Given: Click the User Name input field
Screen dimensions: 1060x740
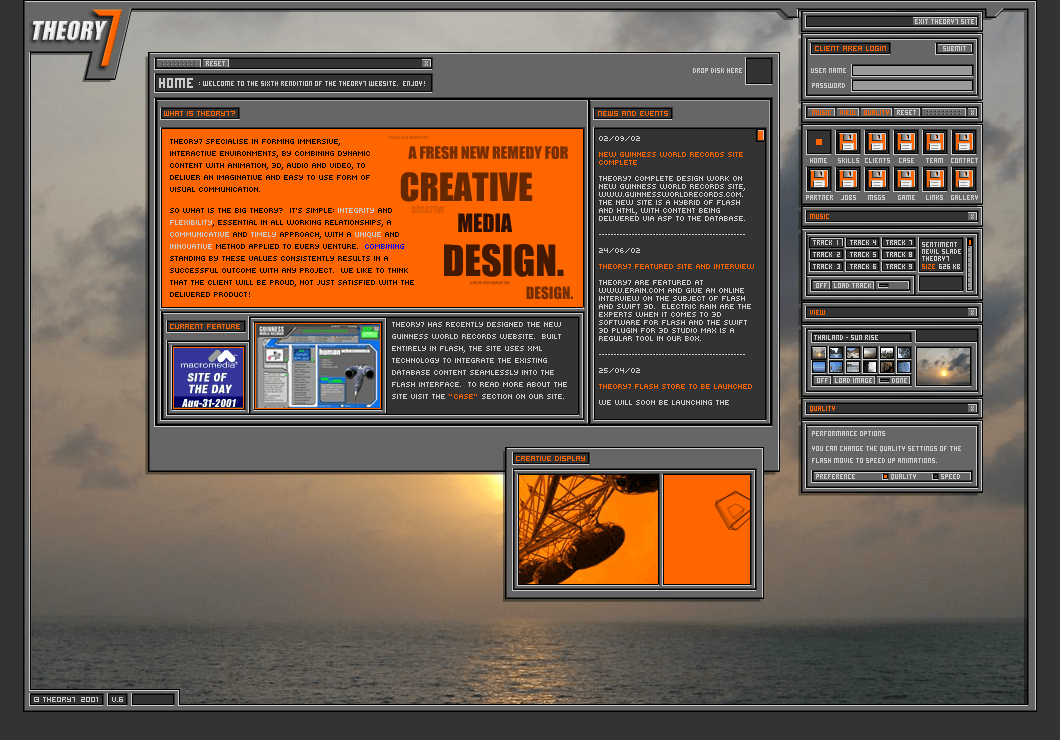Looking at the screenshot, I should tap(912, 71).
